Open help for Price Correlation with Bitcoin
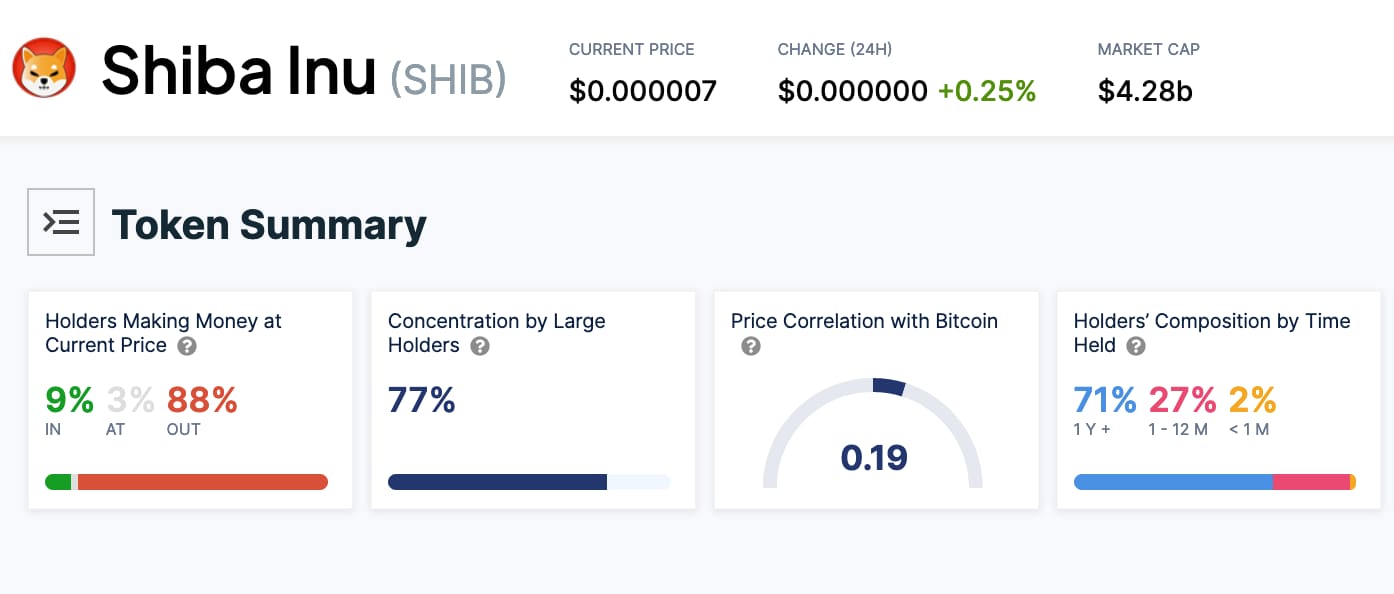1394x594 pixels. pyautogui.click(x=751, y=346)
